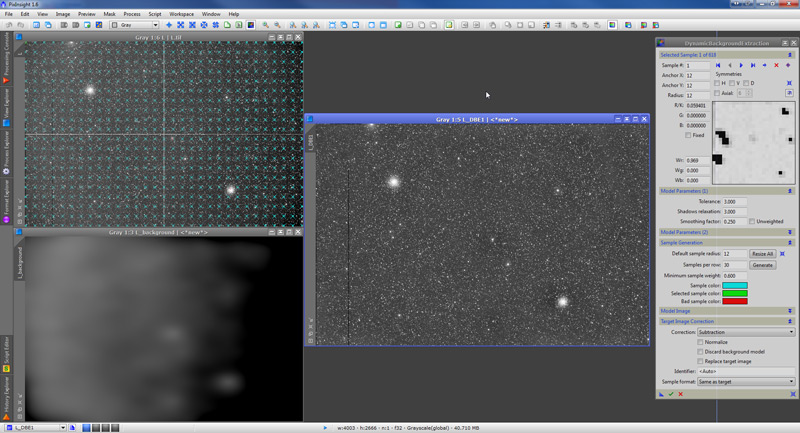Click next sample arrow button
This screenshot has height=433, width=800.
point(741,65)
